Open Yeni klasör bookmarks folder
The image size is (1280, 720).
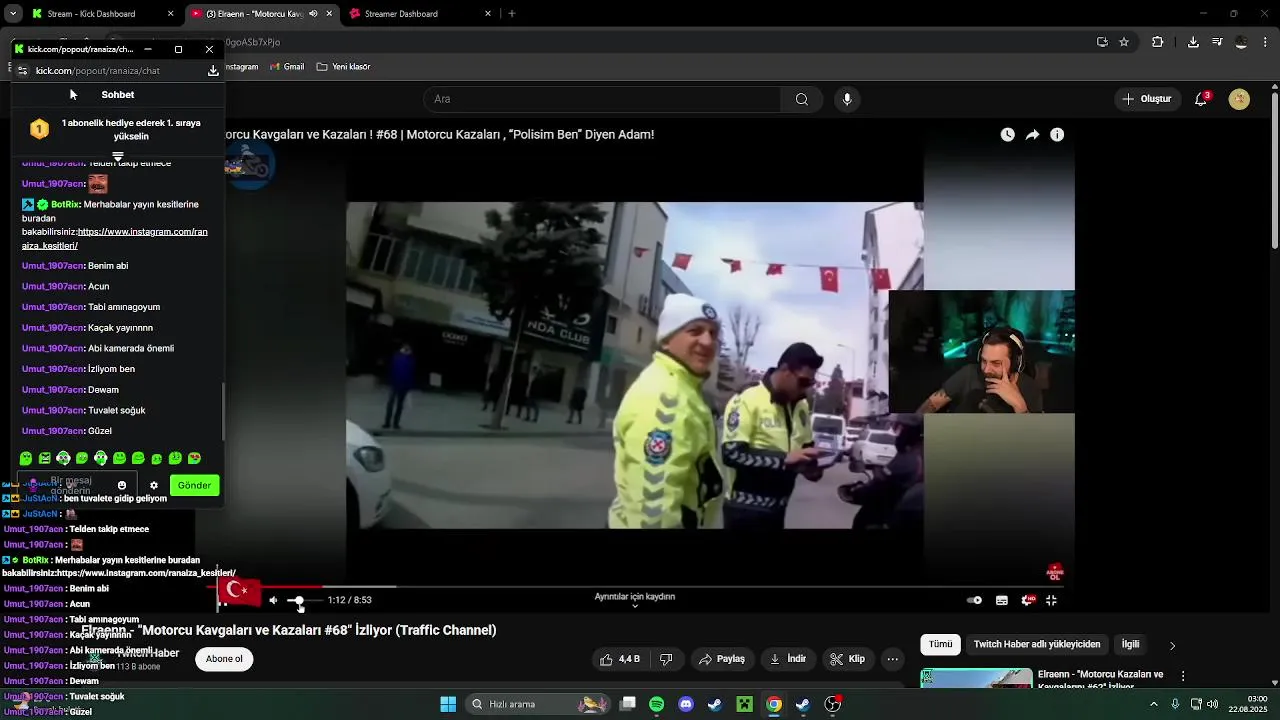point(344,67)
